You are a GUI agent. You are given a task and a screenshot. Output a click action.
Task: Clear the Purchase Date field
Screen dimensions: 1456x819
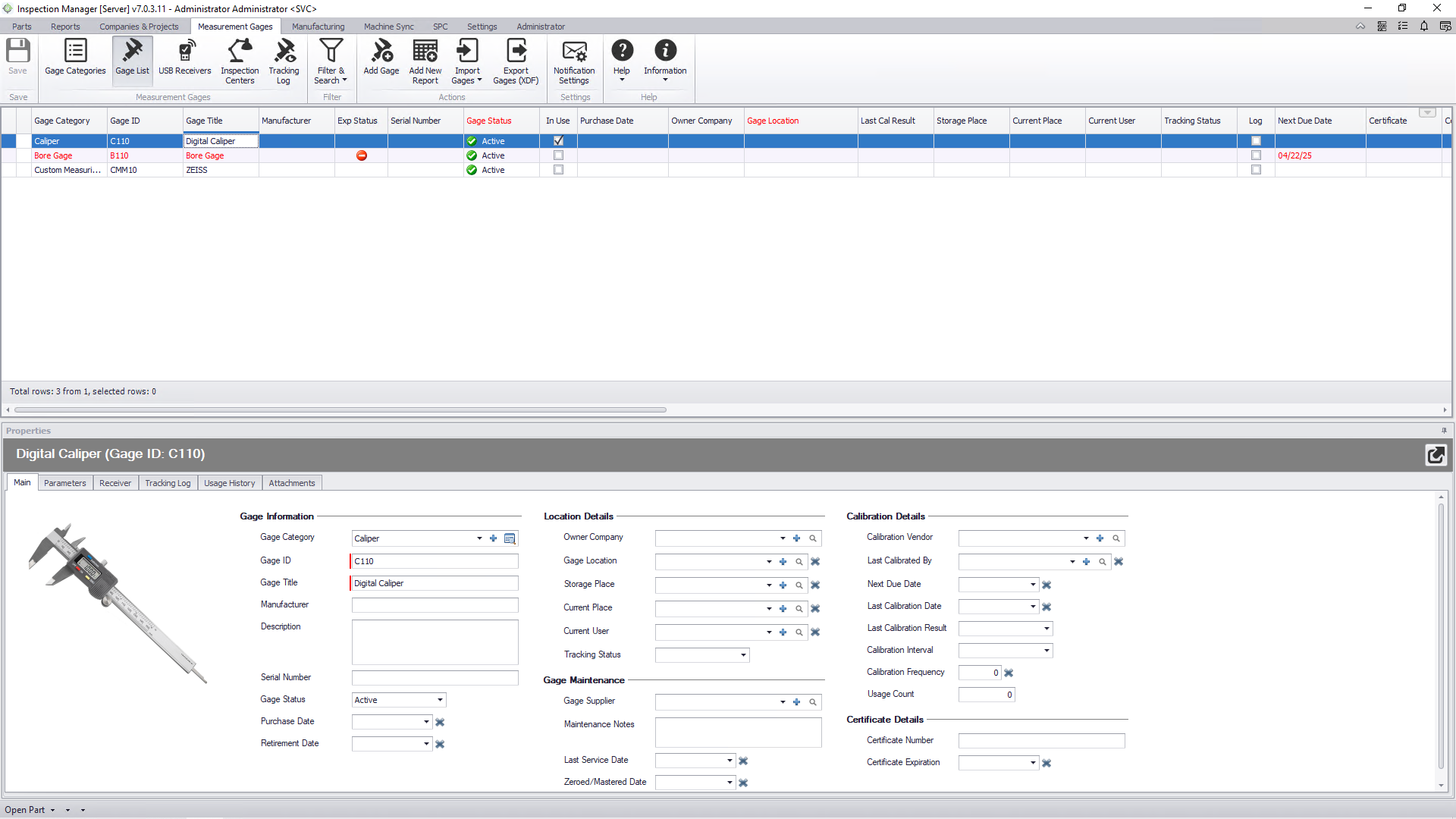click(x=440, y=723)
